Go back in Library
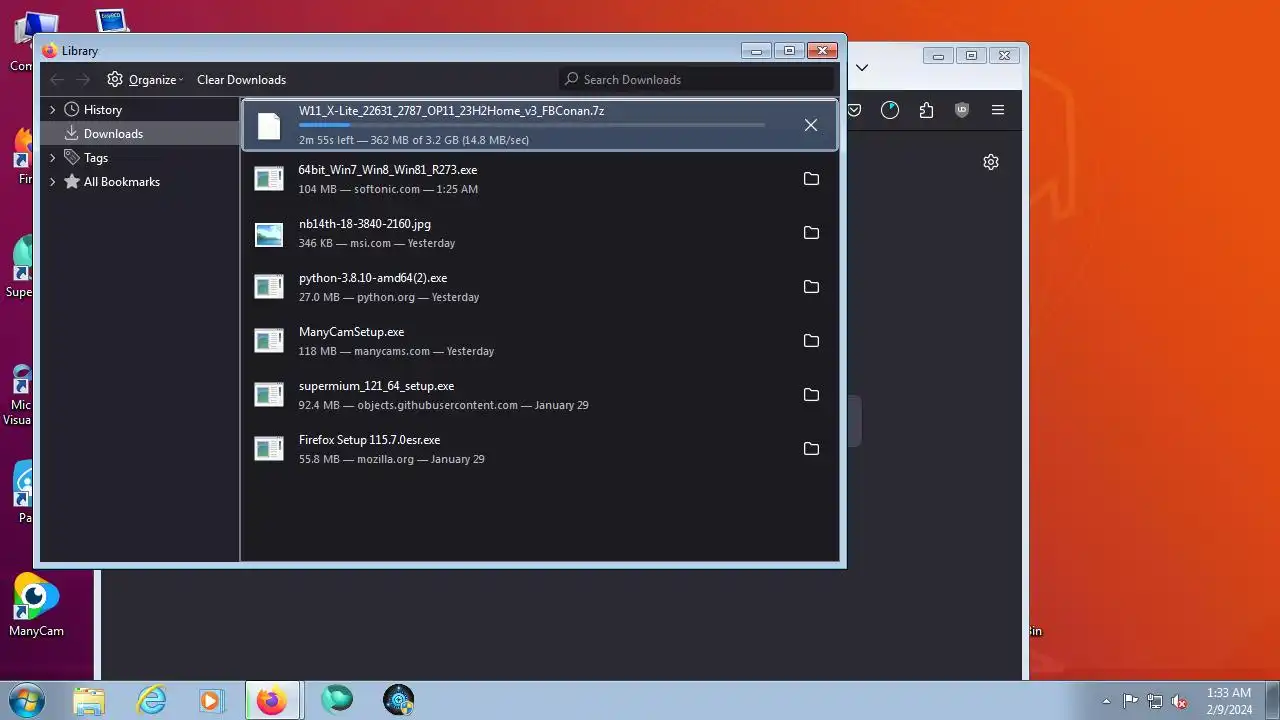Screen dimensions: 1280x720 click(x=57, y=79)
